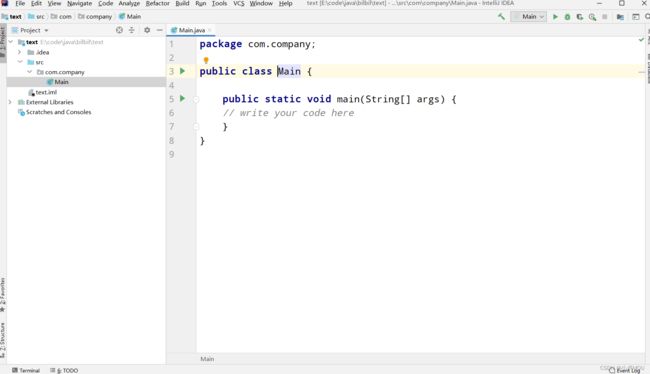Image resolution: width=650 pixels, height=374 pixels.
Task: Click the fold end marker on line 7
Action: pos(196,127)
